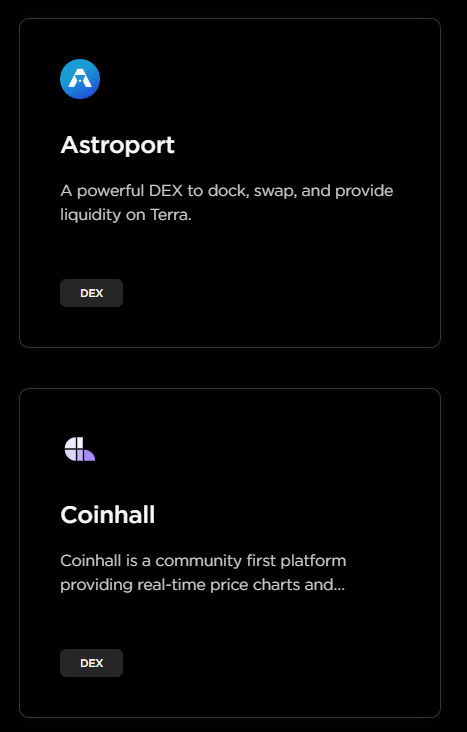The width and height of the screenshot is (467, 732).
Task: Click 'Coinhall is a community first platform' line
Action: pyautogui.click(x=203, y=561)
